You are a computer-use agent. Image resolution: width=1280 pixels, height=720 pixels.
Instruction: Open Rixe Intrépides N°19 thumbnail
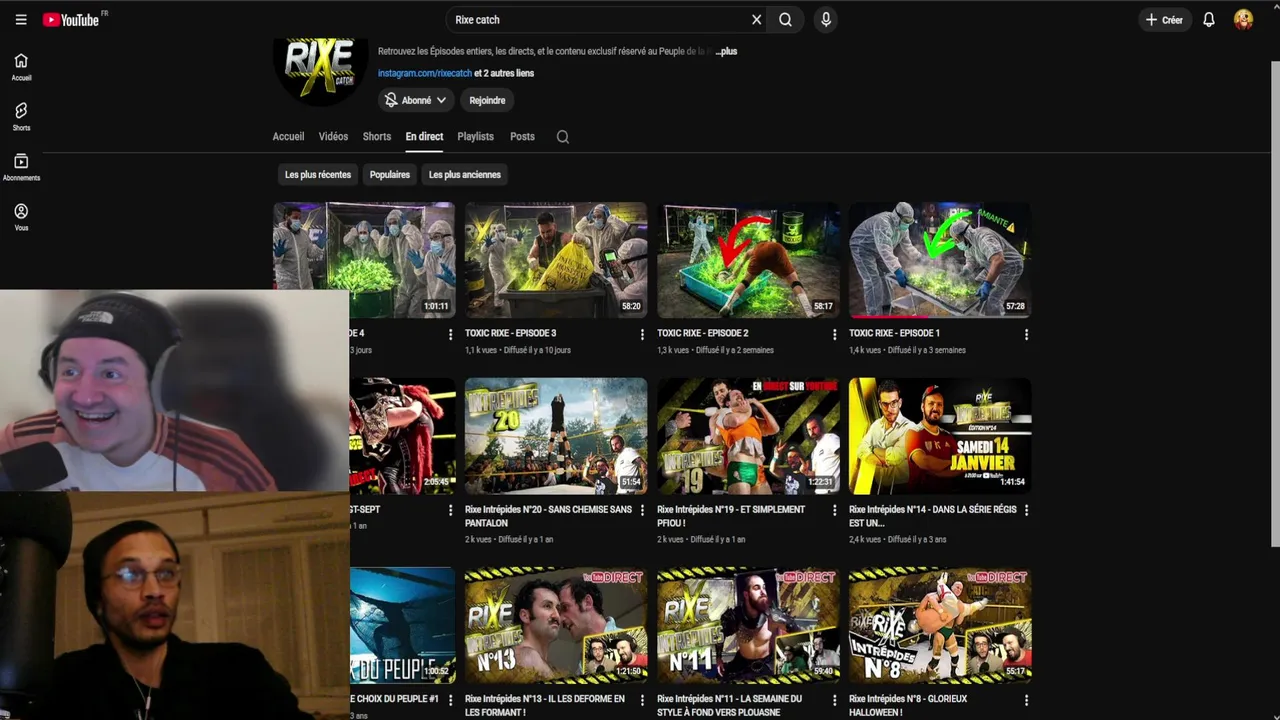748,436
